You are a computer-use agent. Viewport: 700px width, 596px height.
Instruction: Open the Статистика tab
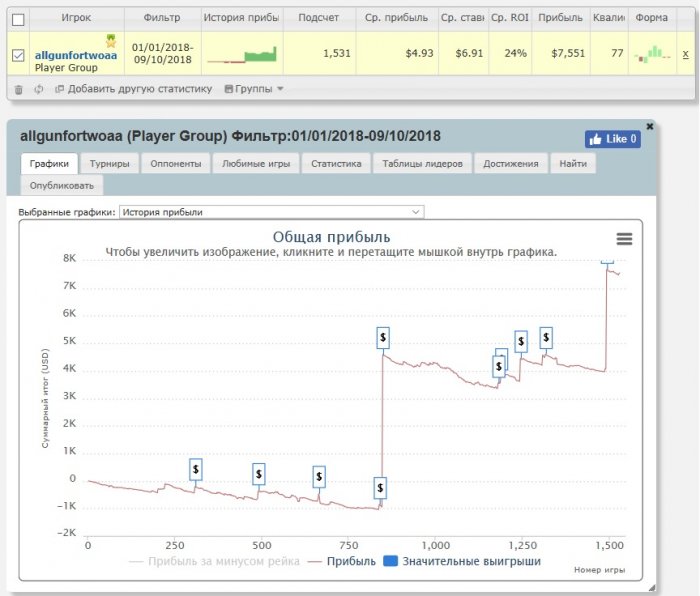coord(335,164)
